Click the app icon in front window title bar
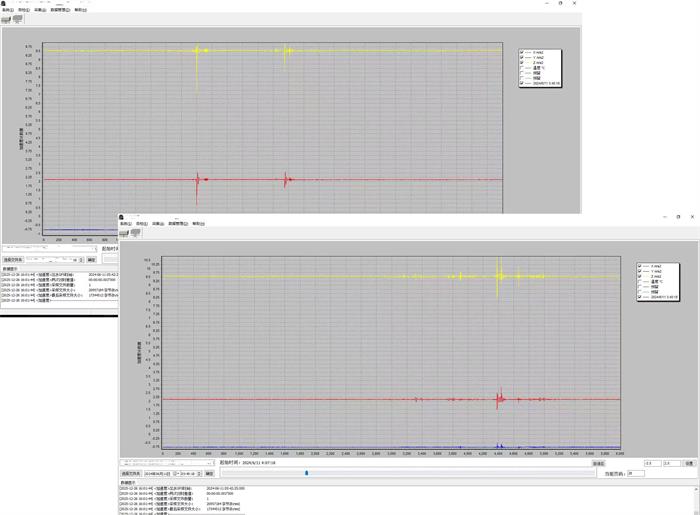700x515 pixels. [x=122, y=216]
